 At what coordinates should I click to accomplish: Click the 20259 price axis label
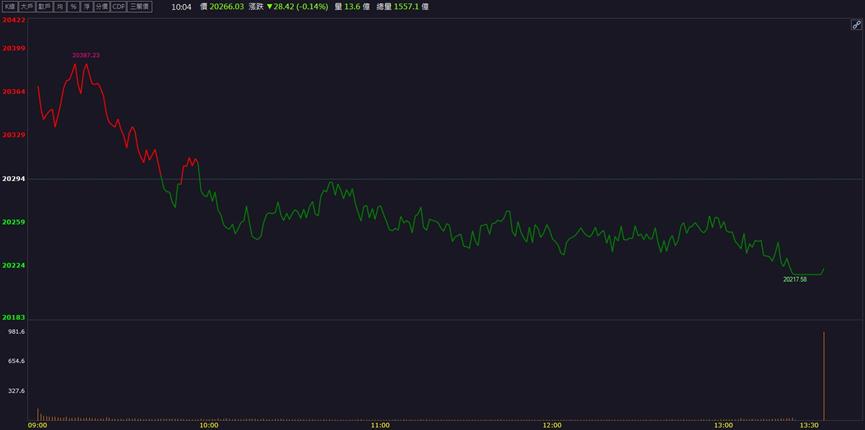pos(14,222)
